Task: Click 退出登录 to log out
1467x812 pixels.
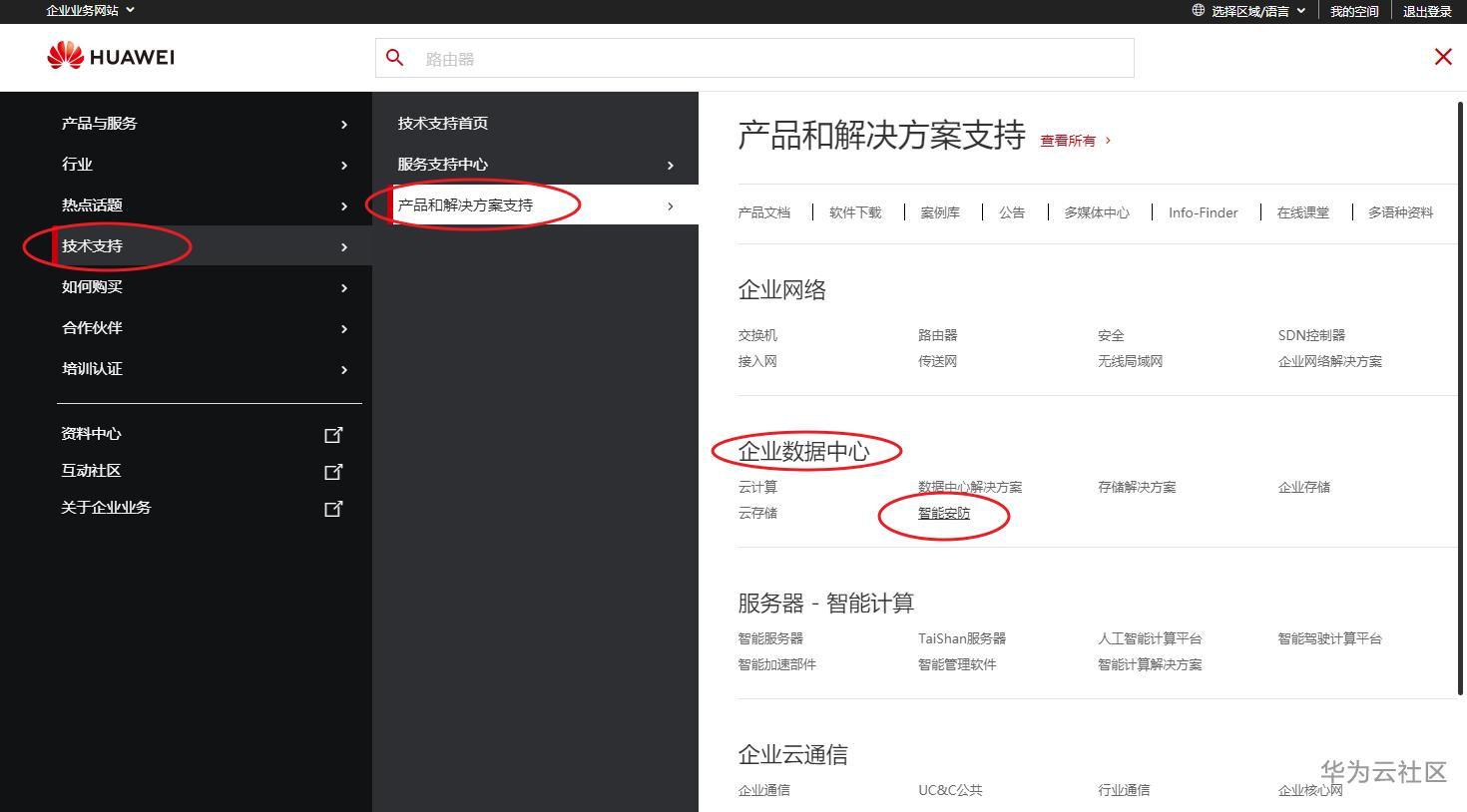Action: point(1427,11)
